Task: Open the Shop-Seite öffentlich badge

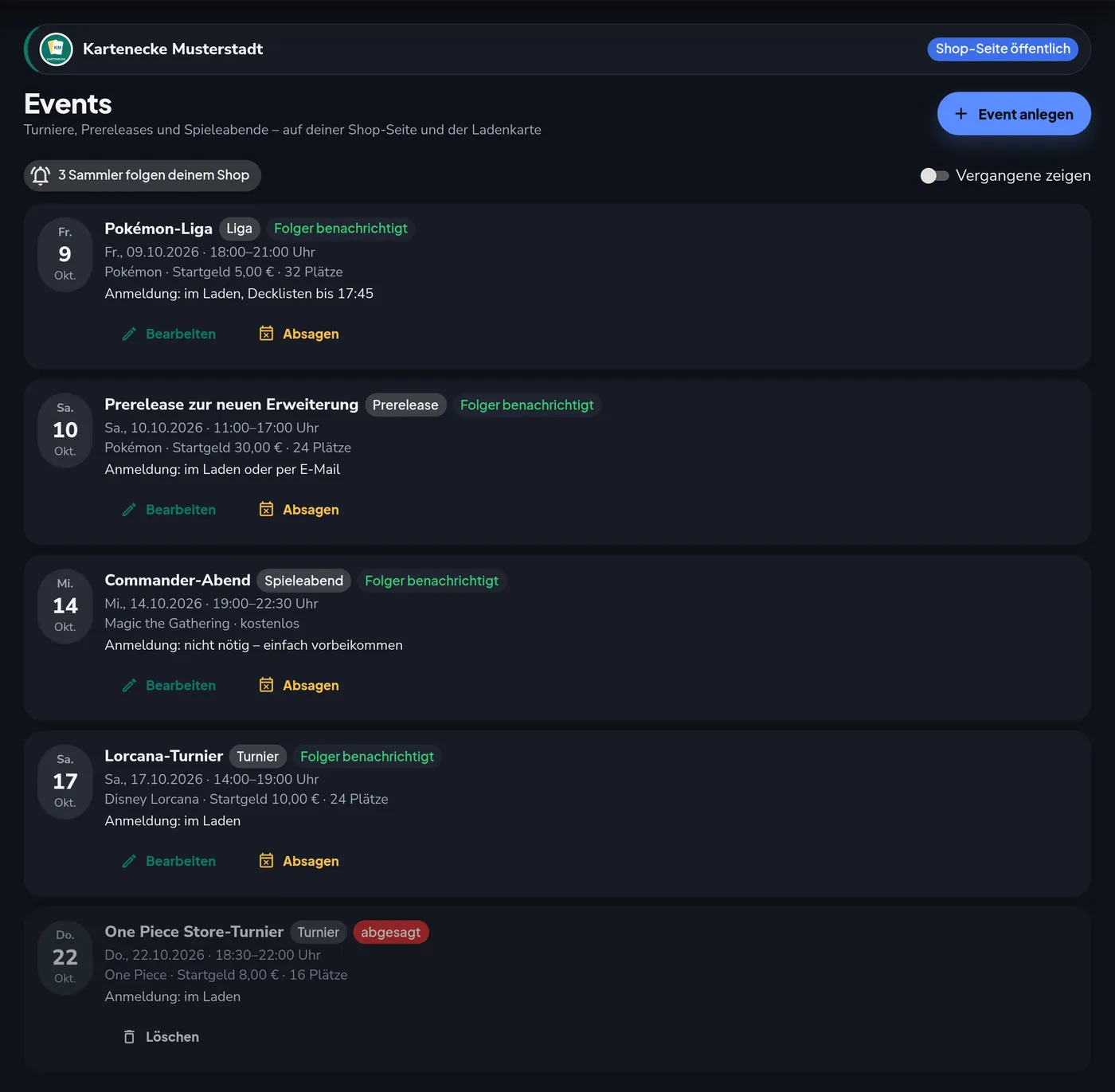Action: click(x=1003, y=49)
